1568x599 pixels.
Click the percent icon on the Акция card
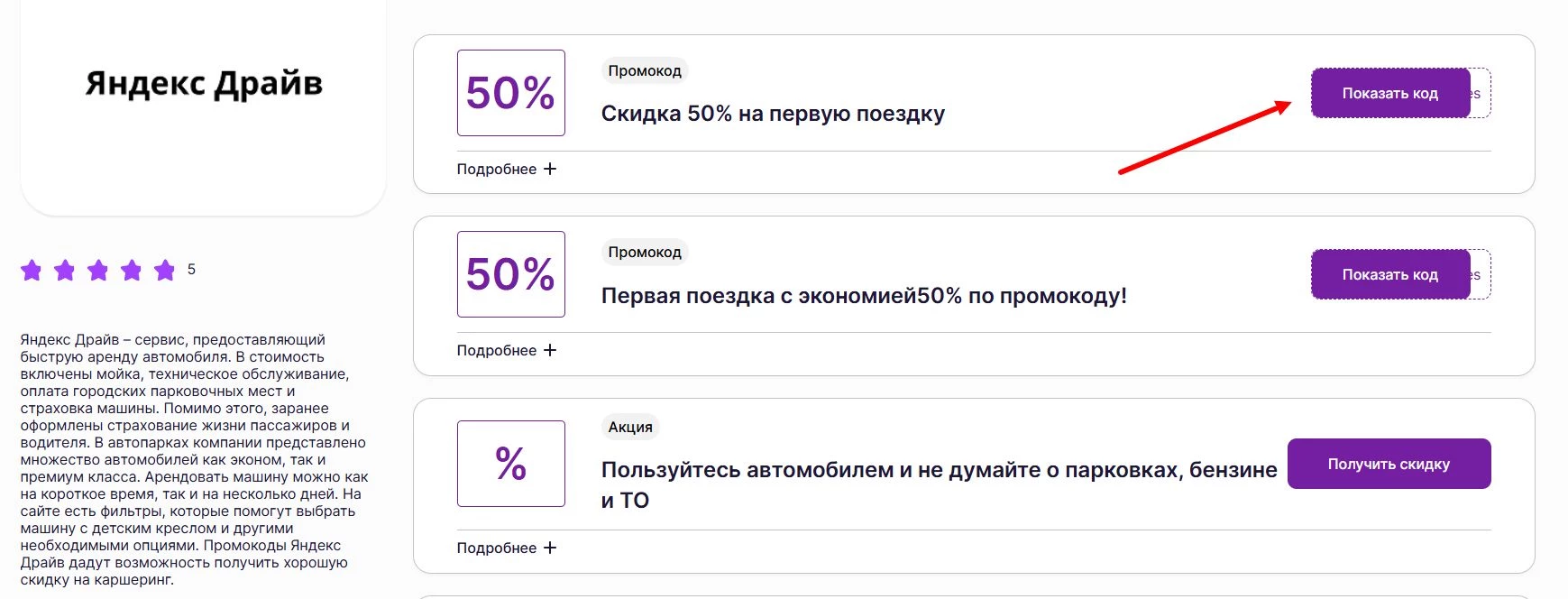[510, 465]
